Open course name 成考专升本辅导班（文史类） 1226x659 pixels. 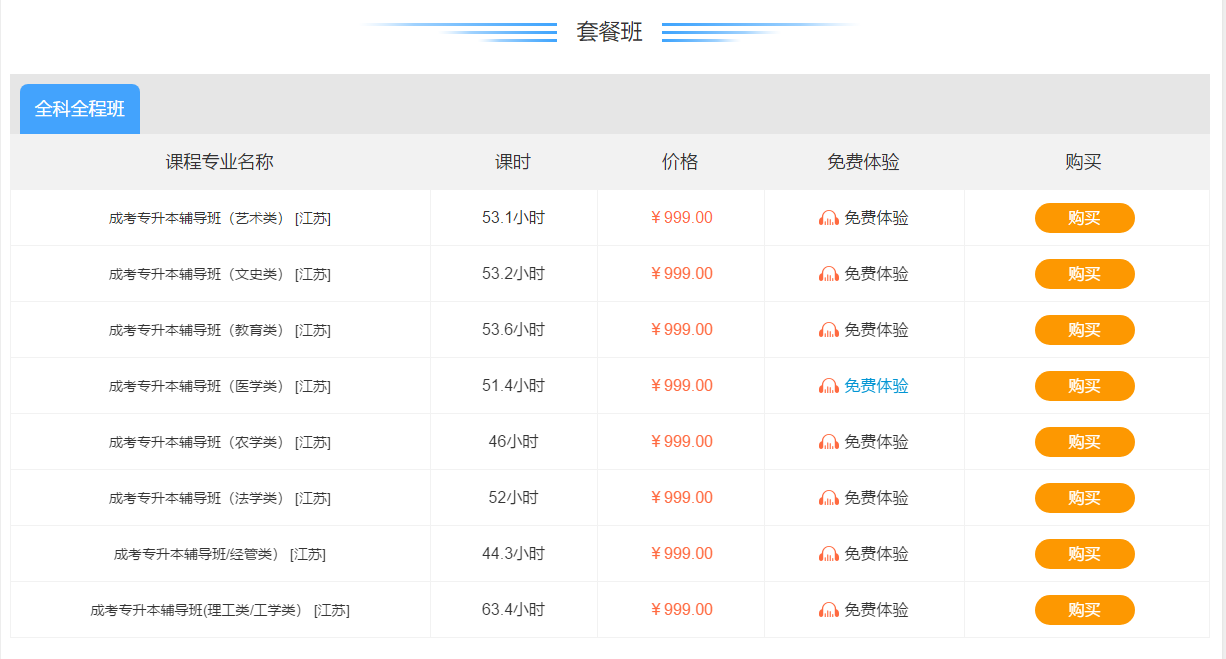tap(197, 274)
